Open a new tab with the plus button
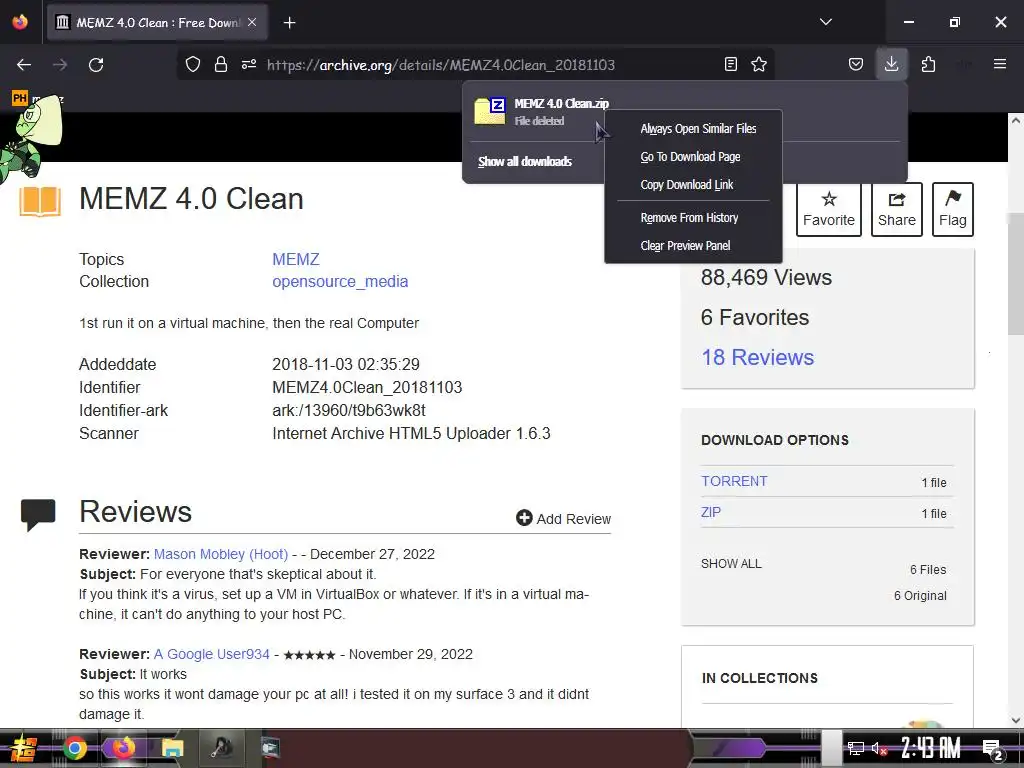 coord(289,23)
